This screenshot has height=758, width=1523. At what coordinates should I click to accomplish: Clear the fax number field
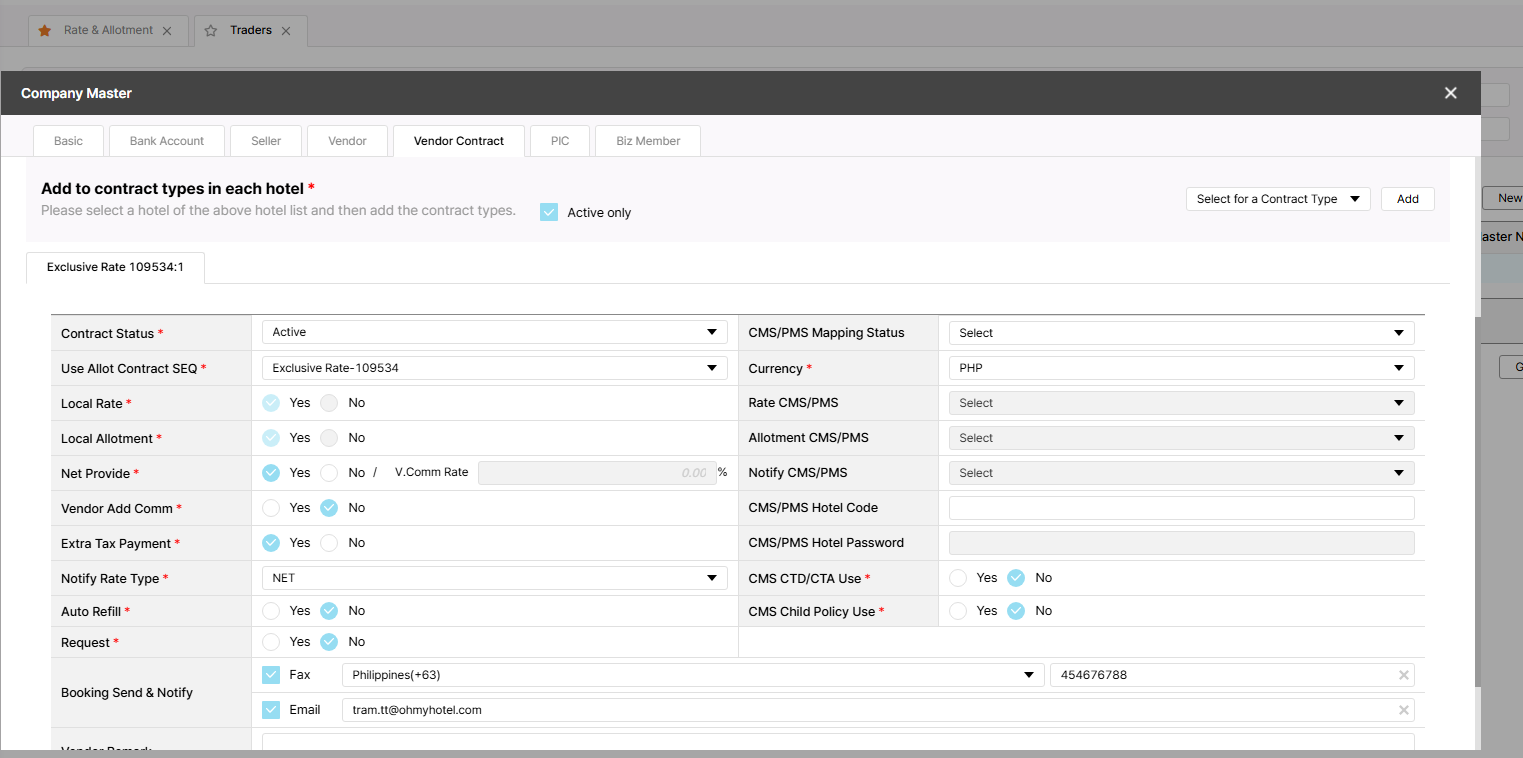click(x=1403, y=675)
